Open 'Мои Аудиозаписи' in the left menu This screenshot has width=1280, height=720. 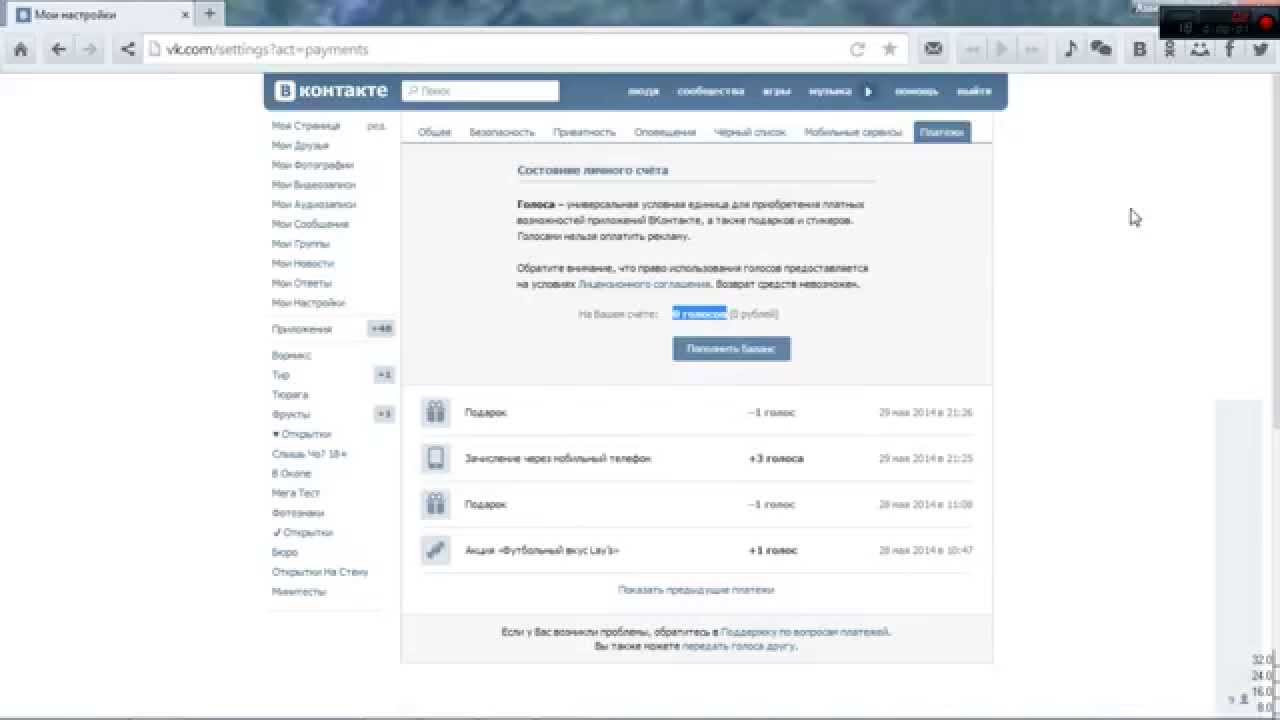point(313,204)
